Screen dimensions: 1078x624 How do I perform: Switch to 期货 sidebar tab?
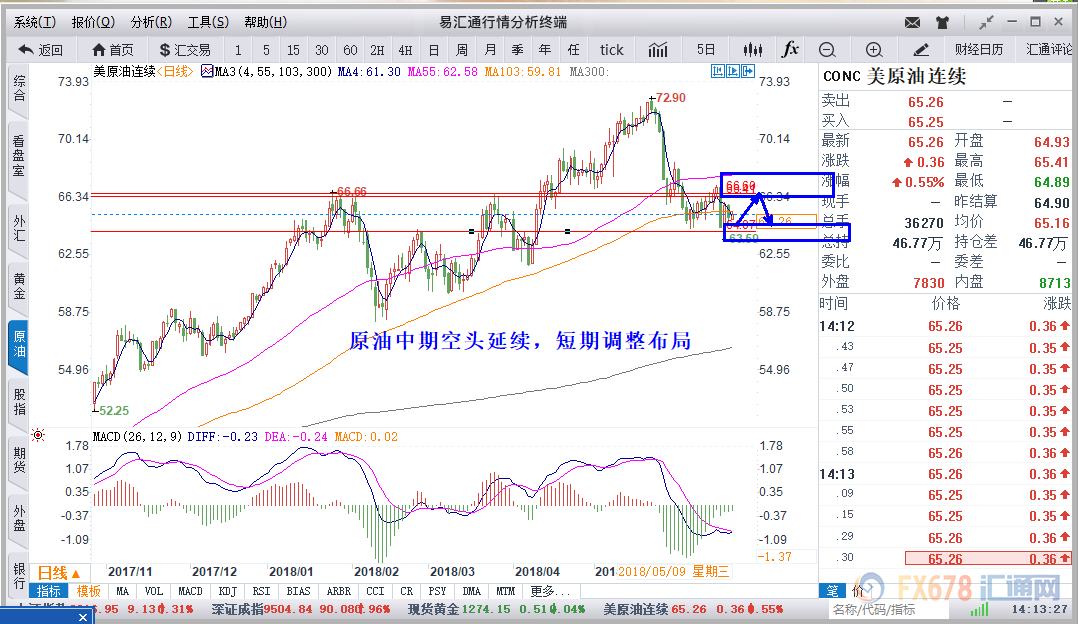click(x=19, y=460)
